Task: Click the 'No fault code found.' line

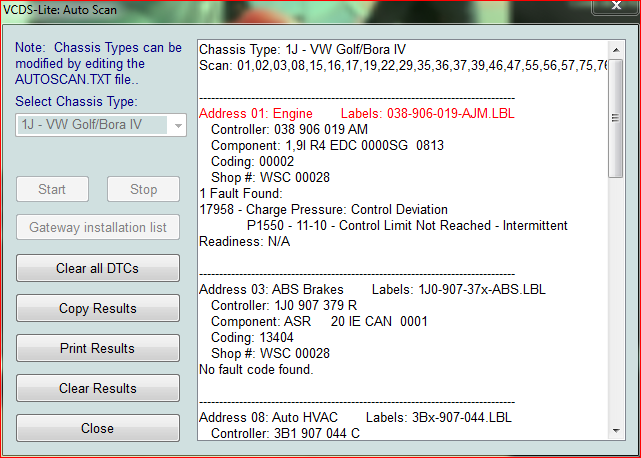Action: point(256,370)
